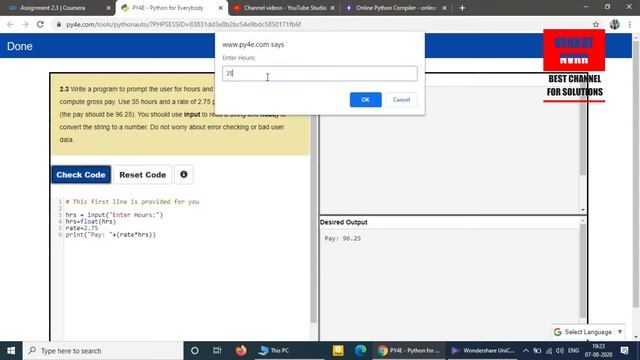This screenshot has height=360, width=640.
Task: Open the taskbar clock and date
Action: (598, 351)
